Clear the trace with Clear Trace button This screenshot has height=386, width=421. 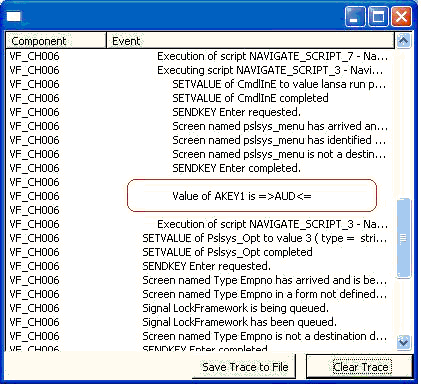click(360, 367)
